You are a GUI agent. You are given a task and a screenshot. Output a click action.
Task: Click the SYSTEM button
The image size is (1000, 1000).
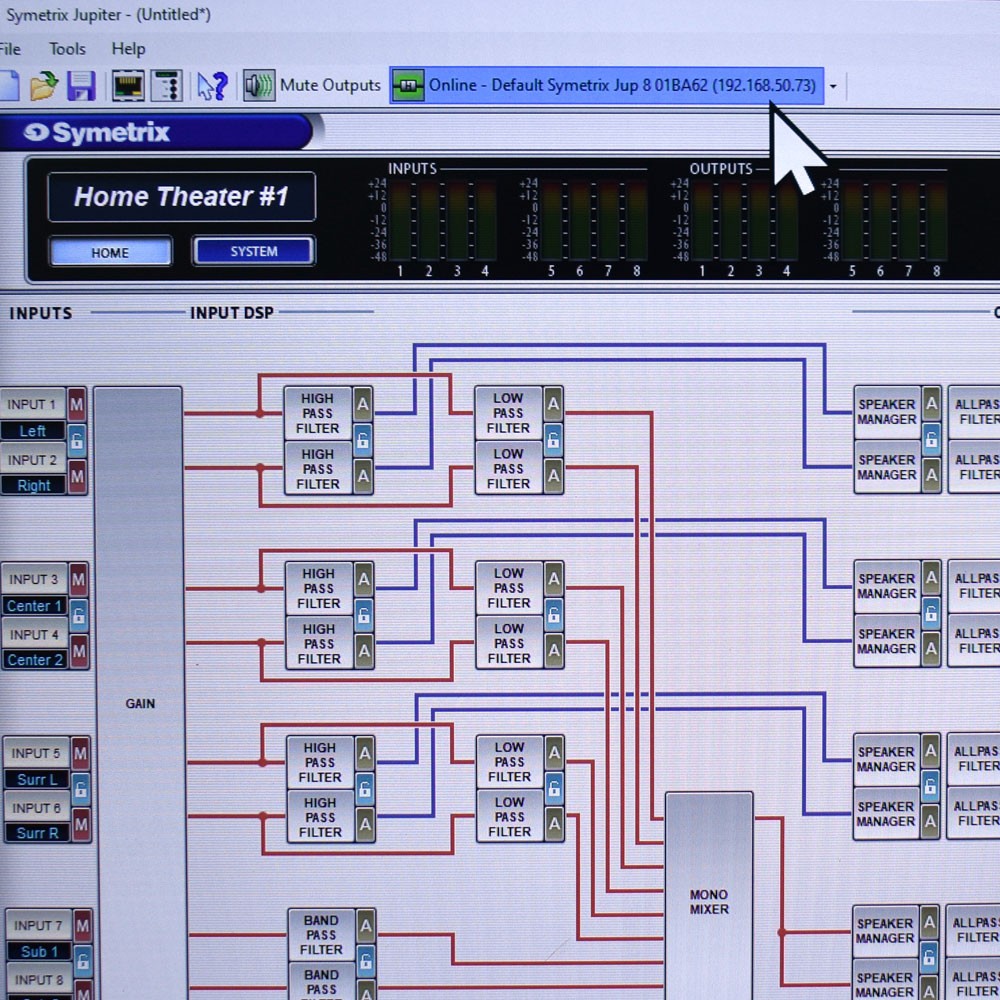coord(254,251)
